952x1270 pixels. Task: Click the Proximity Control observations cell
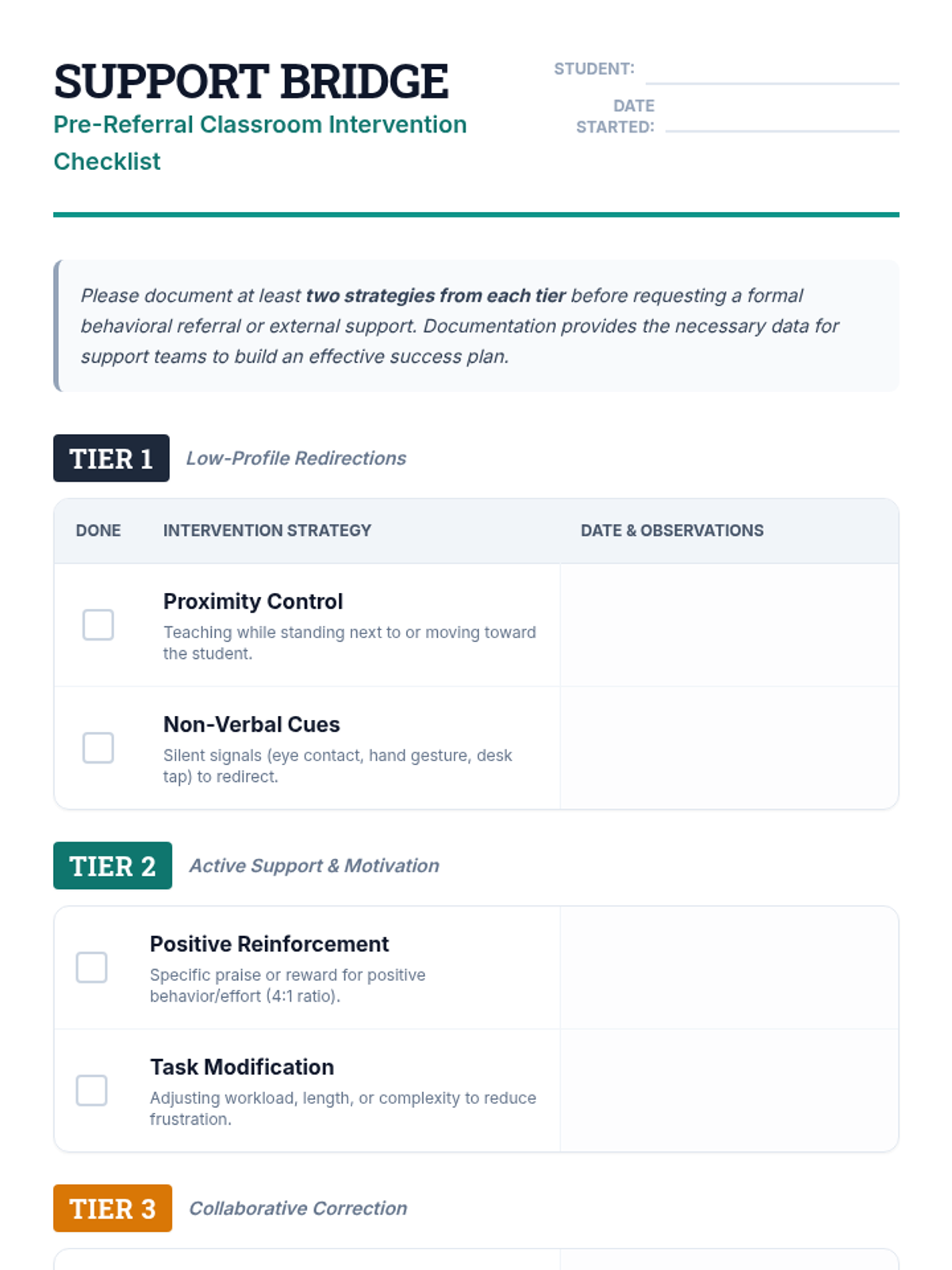point(729,625)
